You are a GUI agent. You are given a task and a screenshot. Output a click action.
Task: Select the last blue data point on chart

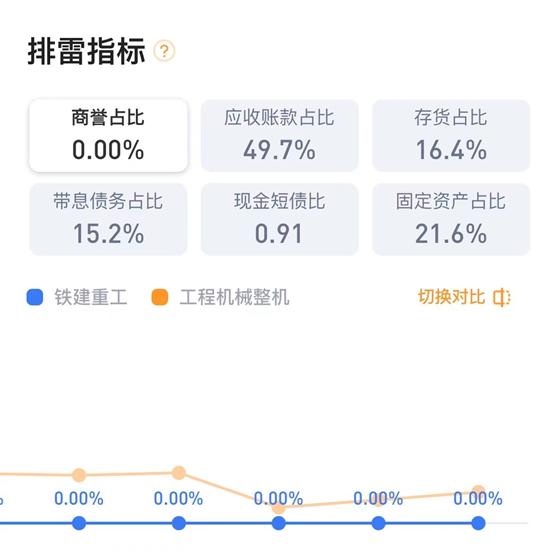tap(478, 523)
